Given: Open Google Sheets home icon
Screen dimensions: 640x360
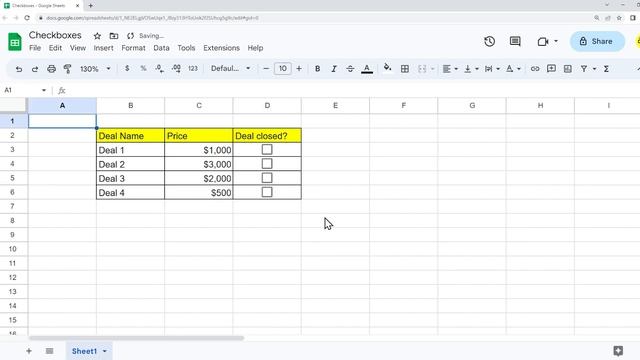Looking at the screenshot, I should (15, 42).
